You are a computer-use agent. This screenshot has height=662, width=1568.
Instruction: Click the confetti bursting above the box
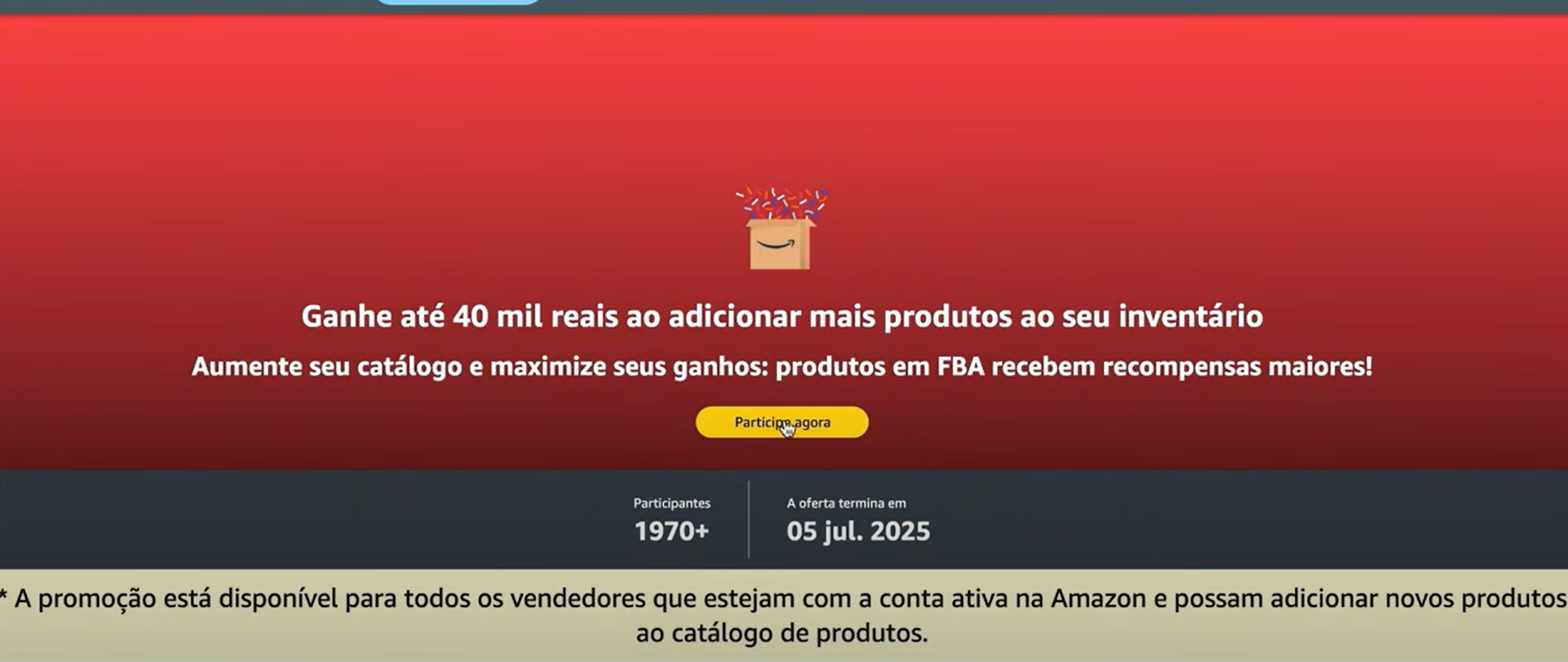(782, 204)
